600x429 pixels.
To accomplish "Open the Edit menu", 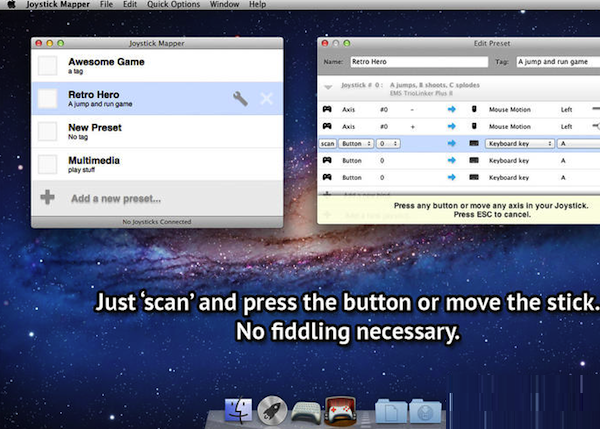I will click(x=130, y=4).
